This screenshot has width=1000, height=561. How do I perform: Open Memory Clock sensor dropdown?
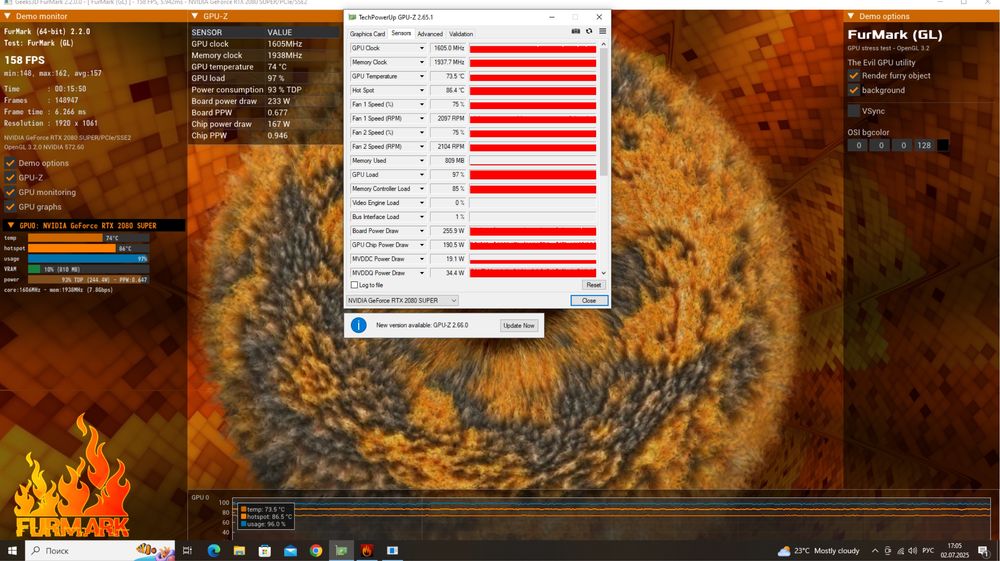421,62
